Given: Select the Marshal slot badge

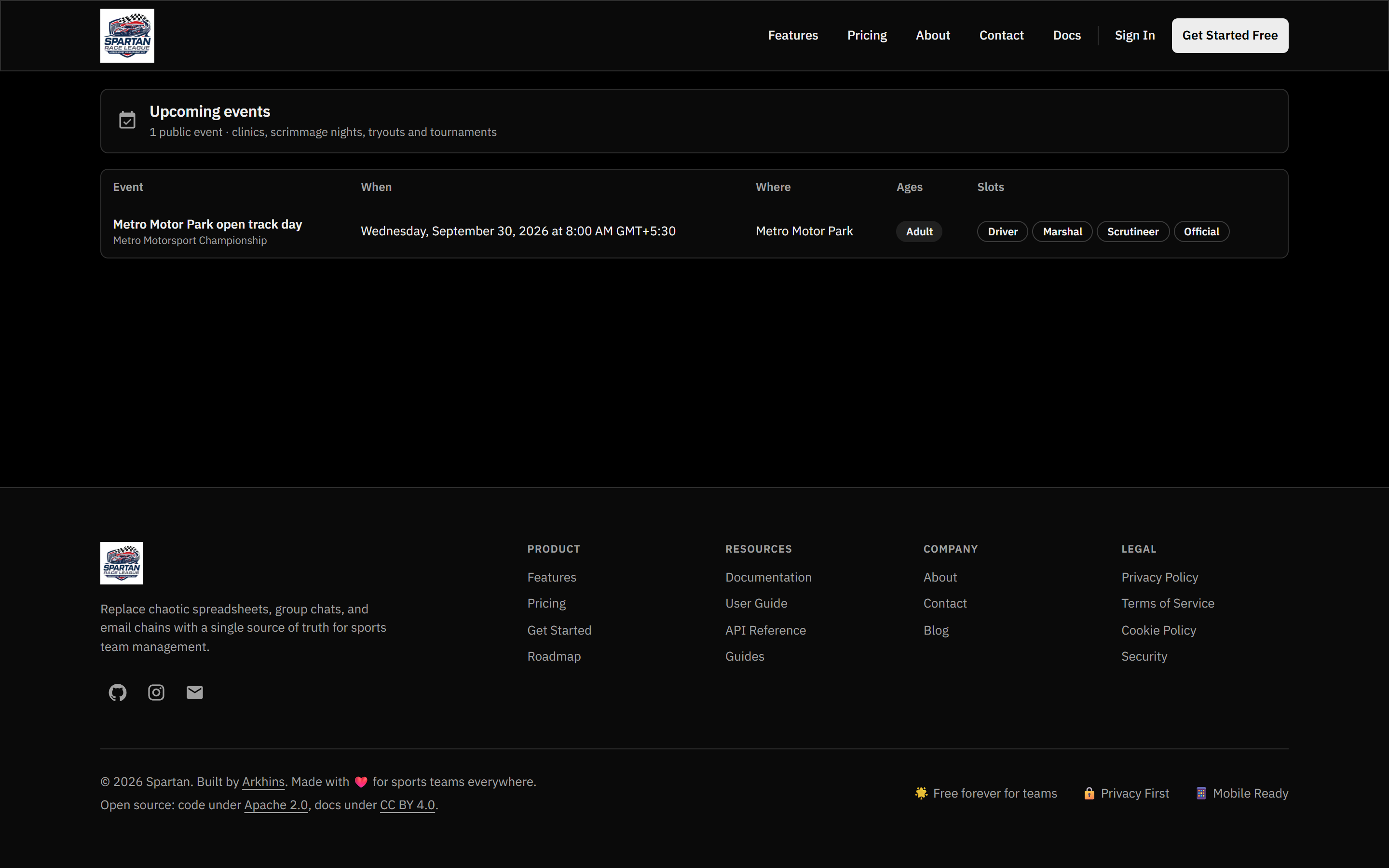Looking at the screenshot, I should click(x=1062, y=231).
